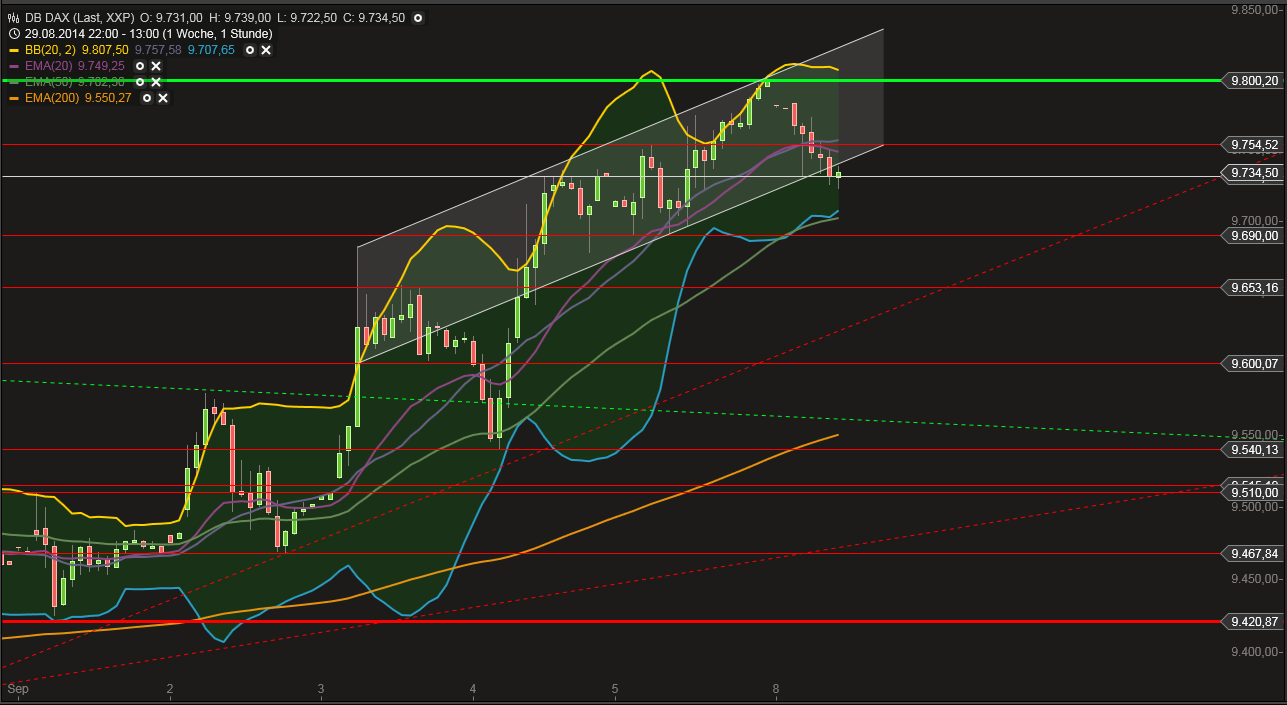The height and width of the screenshot is (705, 1287).
Task: Click the clock icon beside the date range
Action: pos(13,33)
